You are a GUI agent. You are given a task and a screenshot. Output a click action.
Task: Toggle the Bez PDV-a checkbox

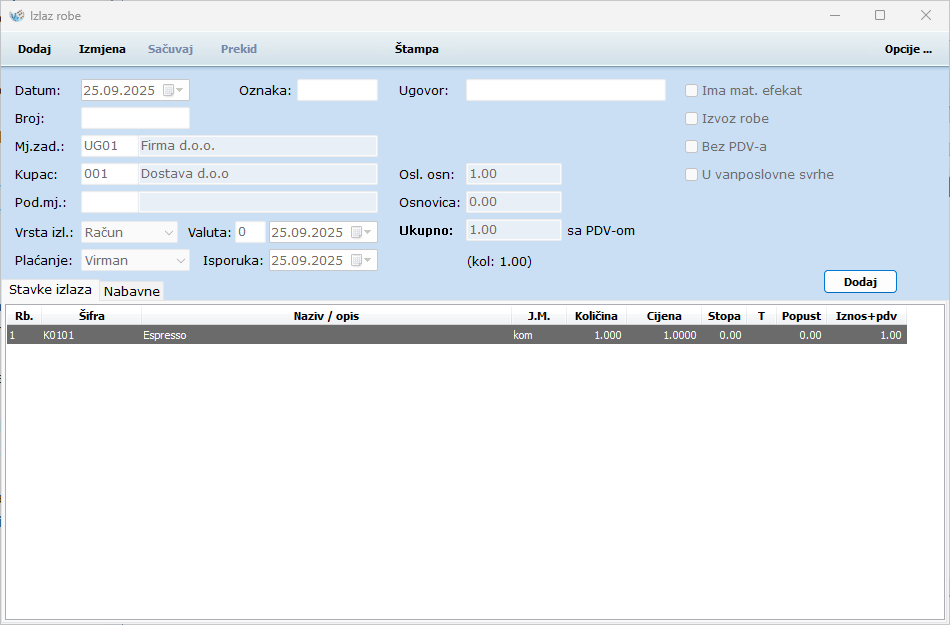(x=691, y=146)
